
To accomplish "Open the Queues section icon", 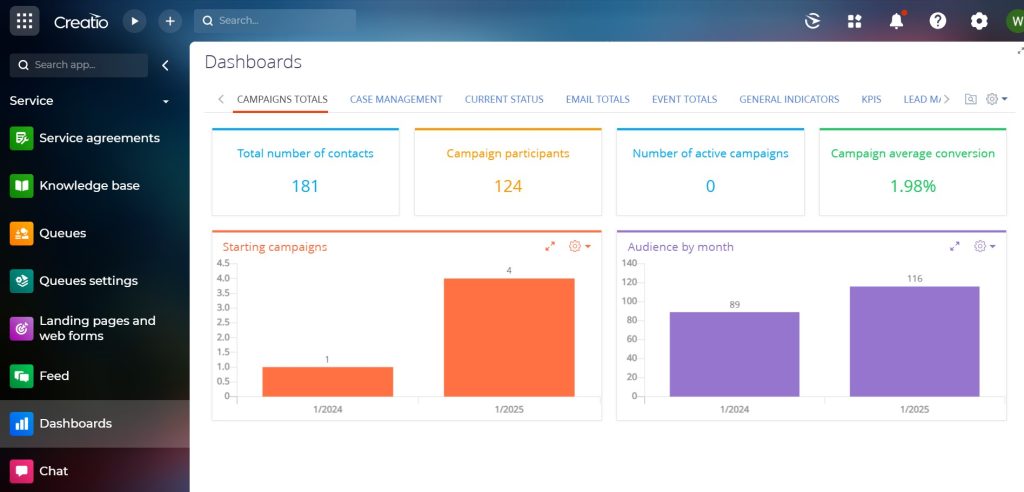I will pos(21,233).
